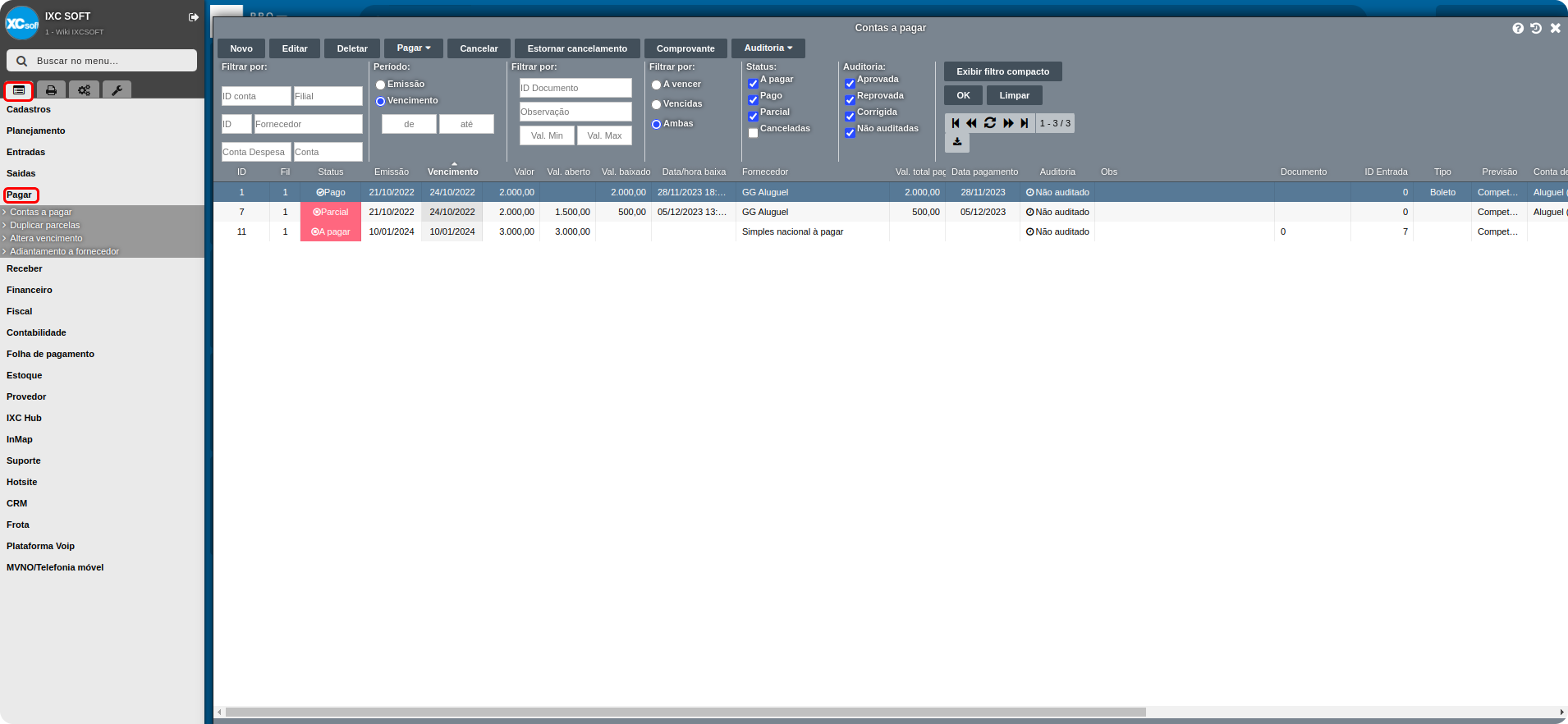
Task: Uncheck the Não auditadas checkbox
Action: pyautogui.click(x=850, y=133)
